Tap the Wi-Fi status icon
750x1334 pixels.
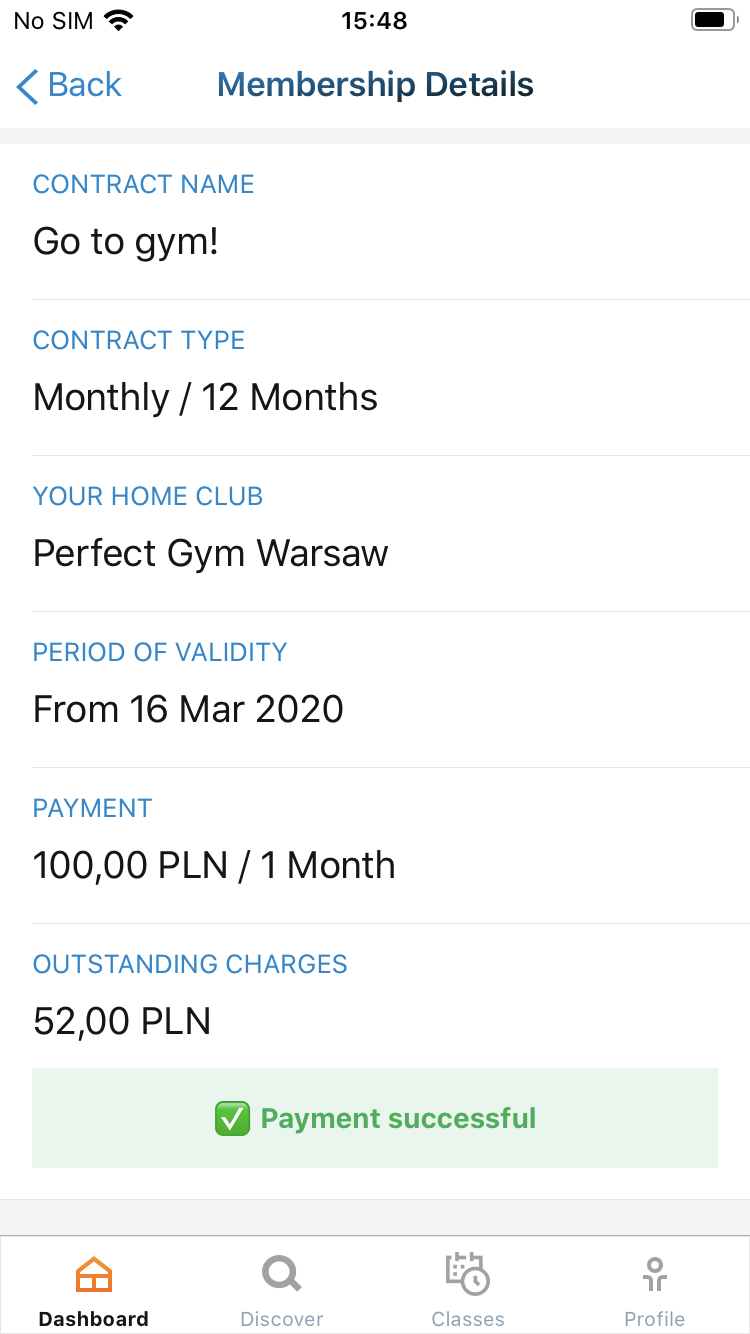119,20
